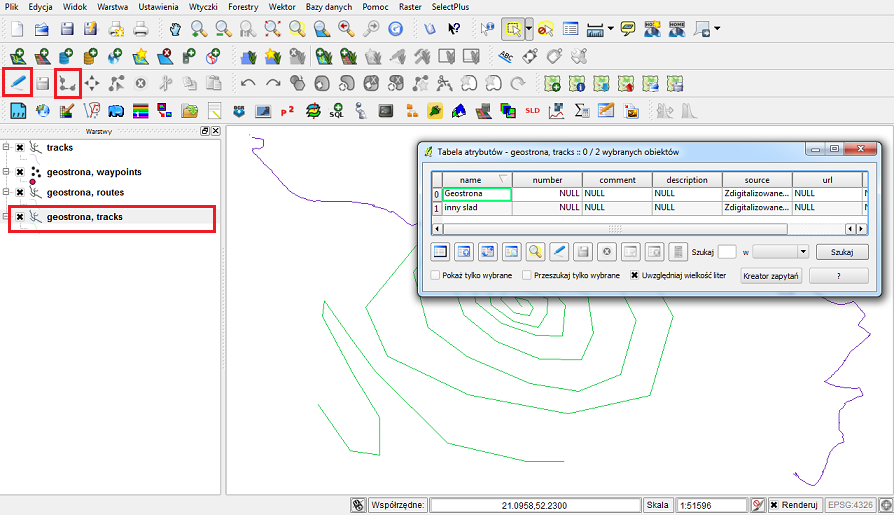Open the Warstwa menu
Screen dimensions: 894x515
click(x=112, y=7)
